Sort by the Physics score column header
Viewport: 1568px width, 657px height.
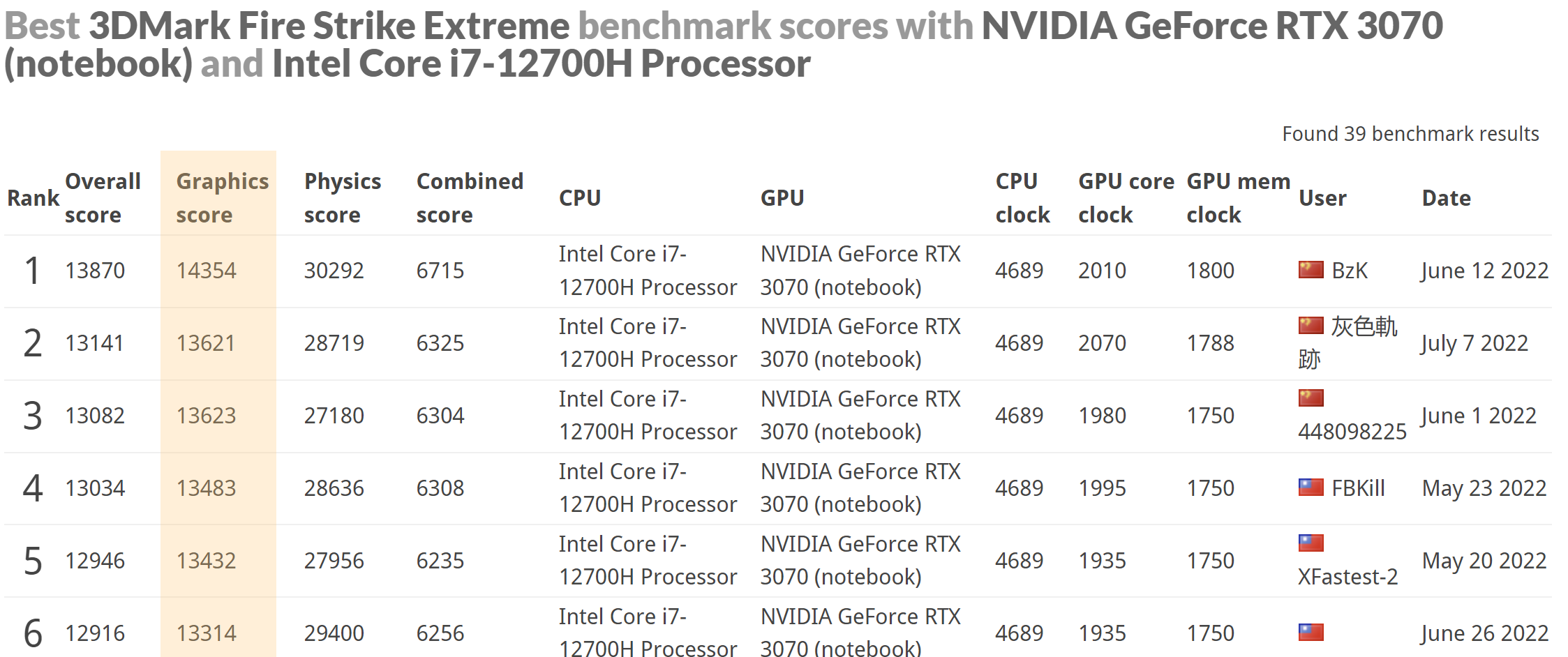342,198
